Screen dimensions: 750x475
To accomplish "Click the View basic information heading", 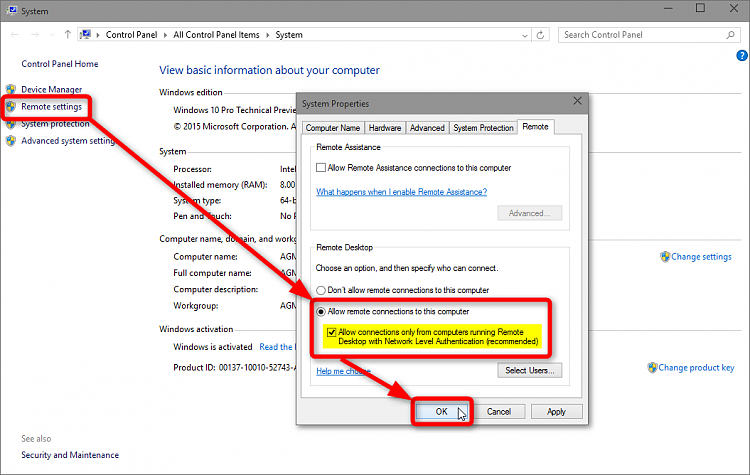I will coord(269,70).
